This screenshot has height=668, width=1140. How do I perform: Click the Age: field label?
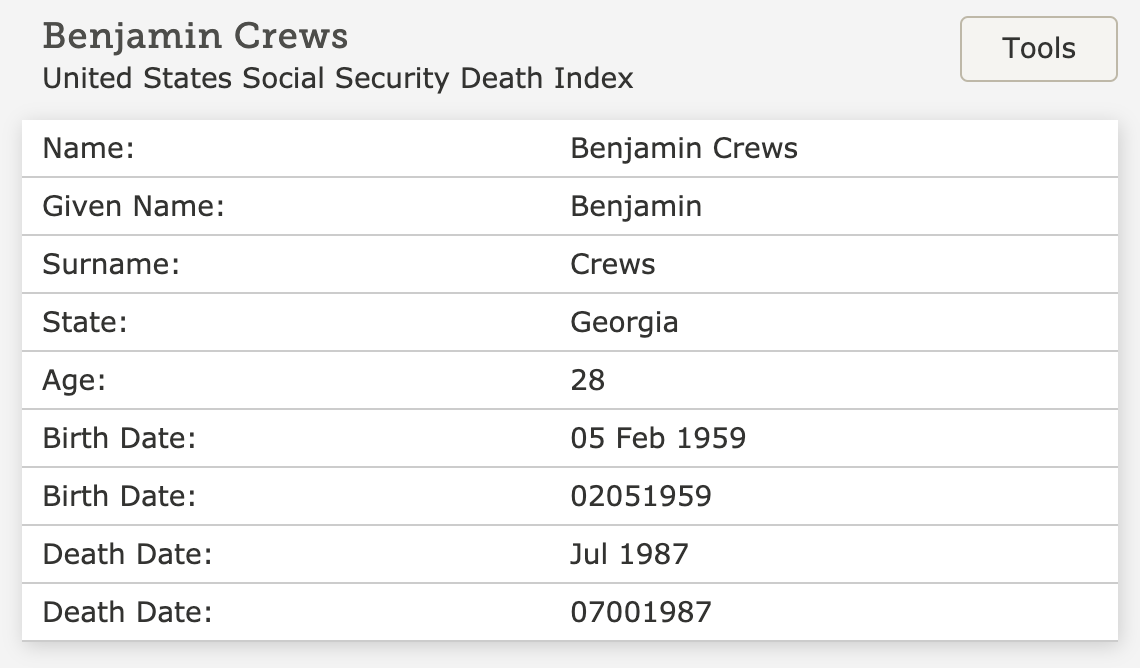74,381
